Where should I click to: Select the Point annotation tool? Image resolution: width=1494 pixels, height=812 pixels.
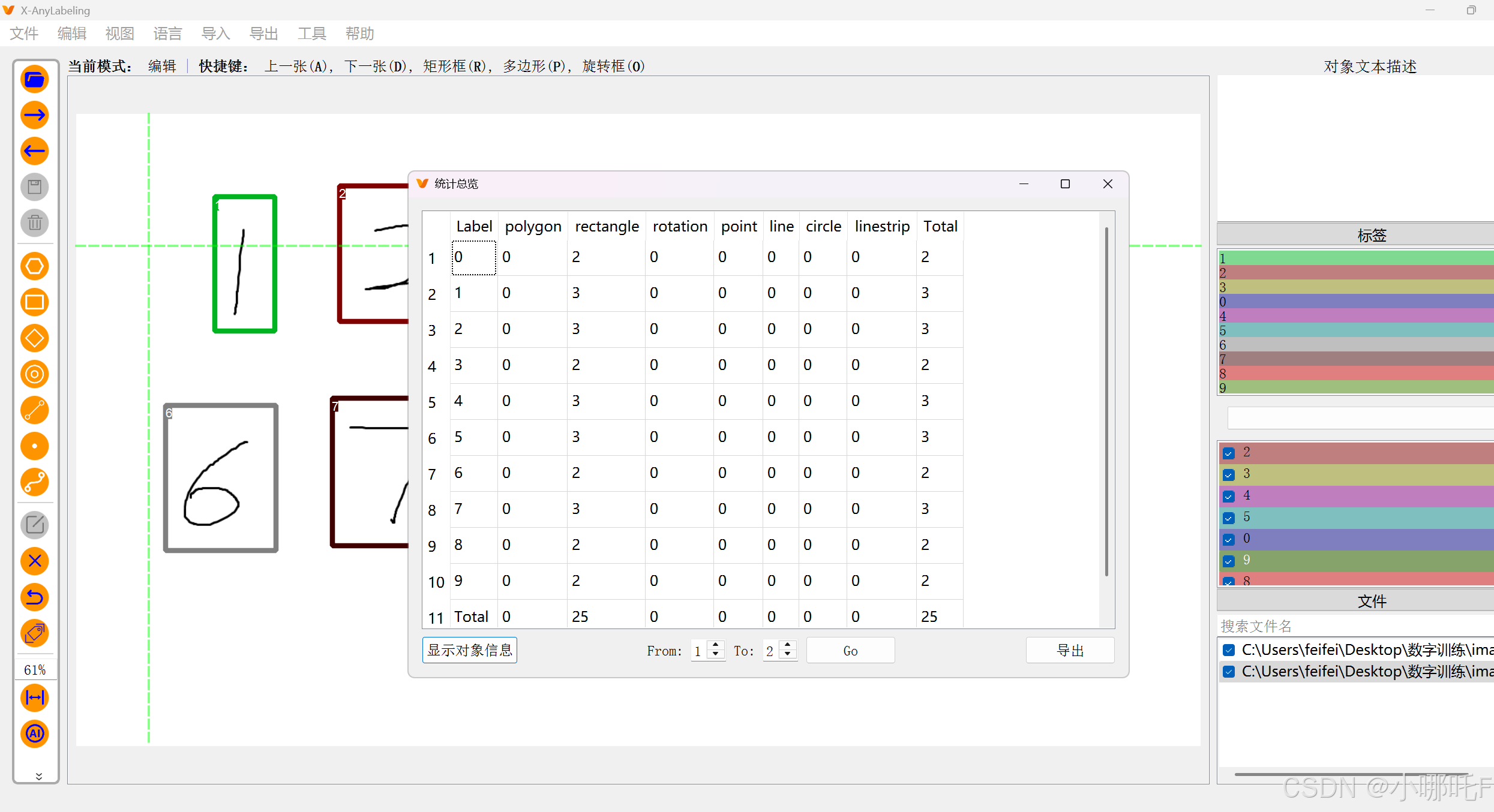tap(35, 446)
